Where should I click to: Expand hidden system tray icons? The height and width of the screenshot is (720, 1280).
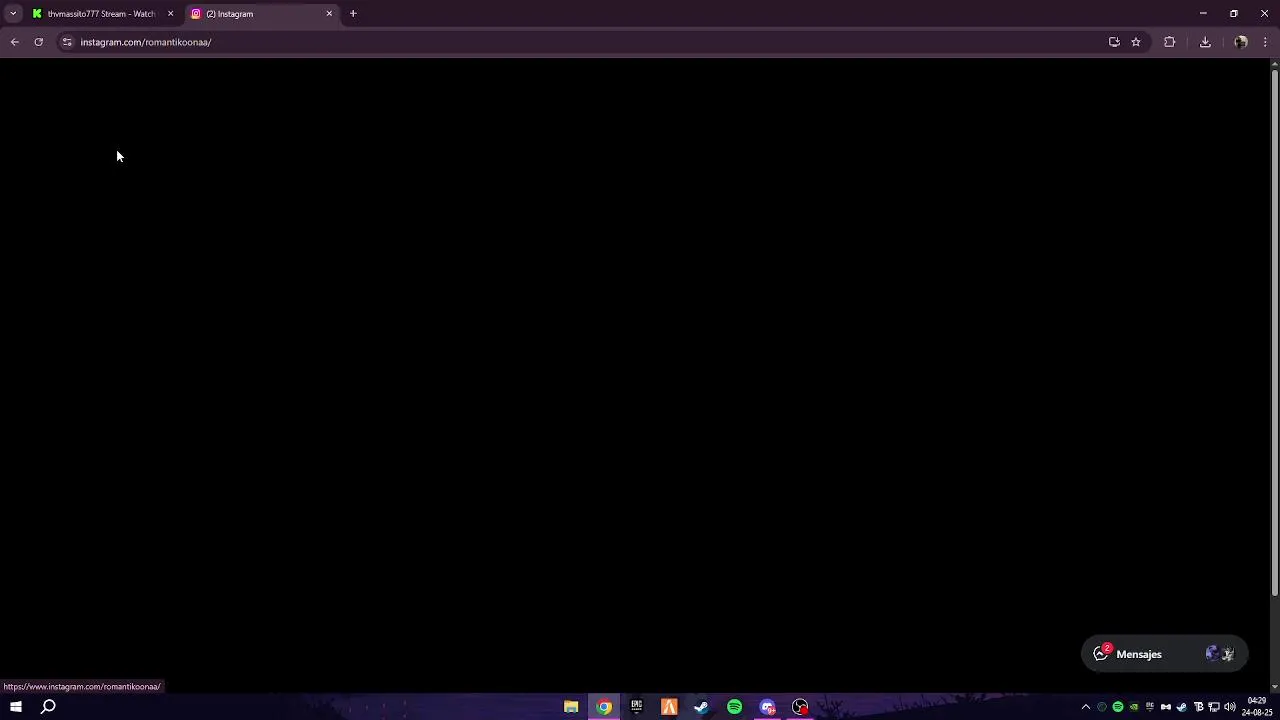coord(1086,707)
